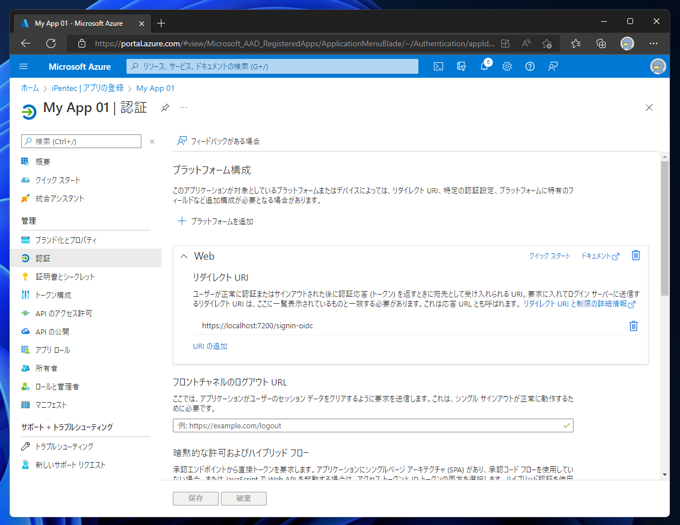Close the My App 01 browser tab

(x=141, y=23)
